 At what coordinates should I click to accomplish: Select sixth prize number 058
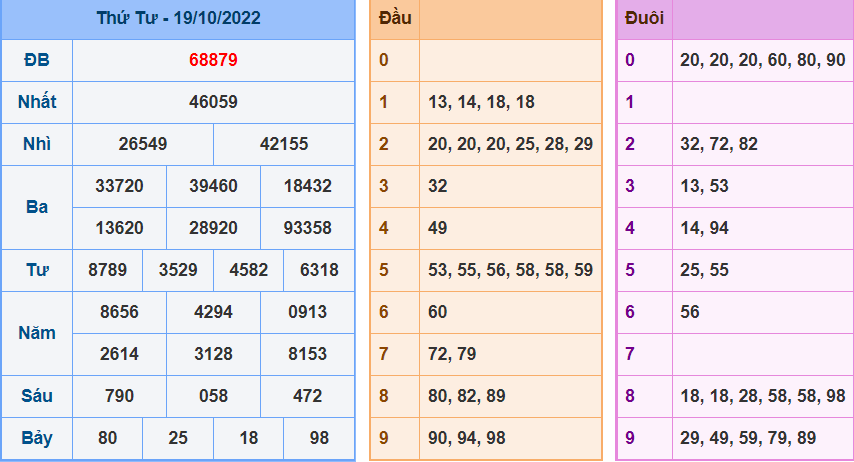214,396
